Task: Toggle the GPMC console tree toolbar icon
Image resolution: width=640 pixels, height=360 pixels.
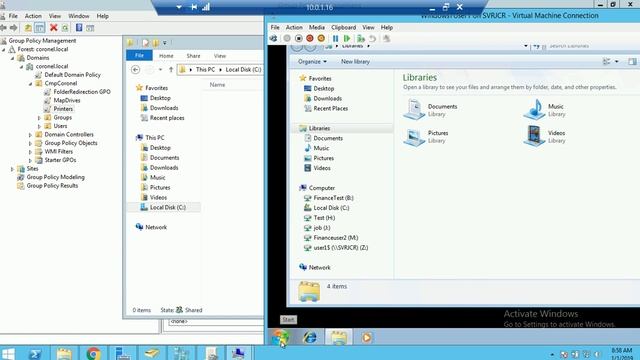Action: coord(40,28)
